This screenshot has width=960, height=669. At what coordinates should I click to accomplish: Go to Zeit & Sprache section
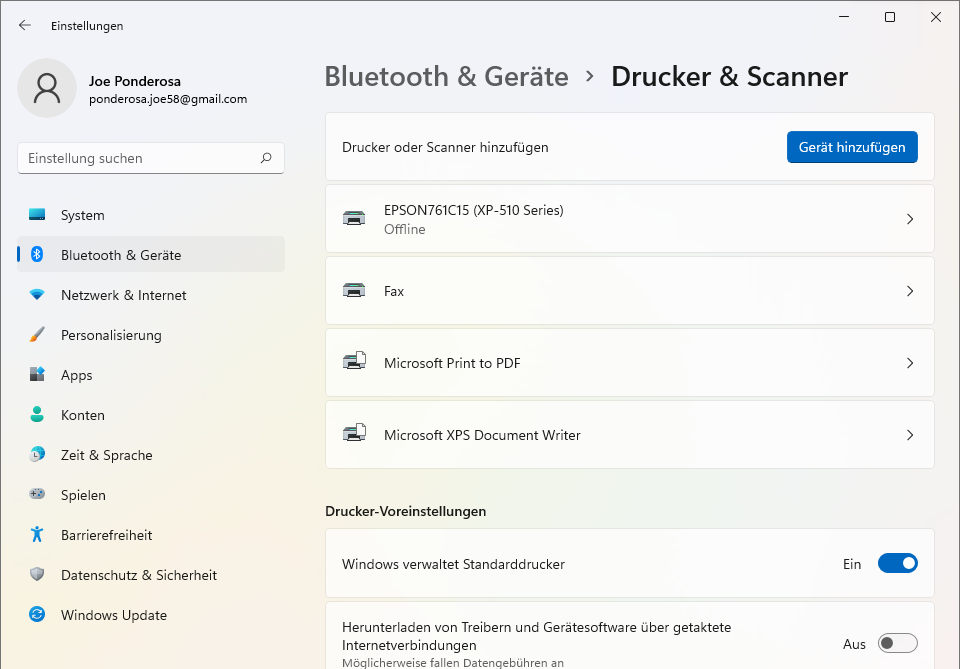tap(106, 455)
